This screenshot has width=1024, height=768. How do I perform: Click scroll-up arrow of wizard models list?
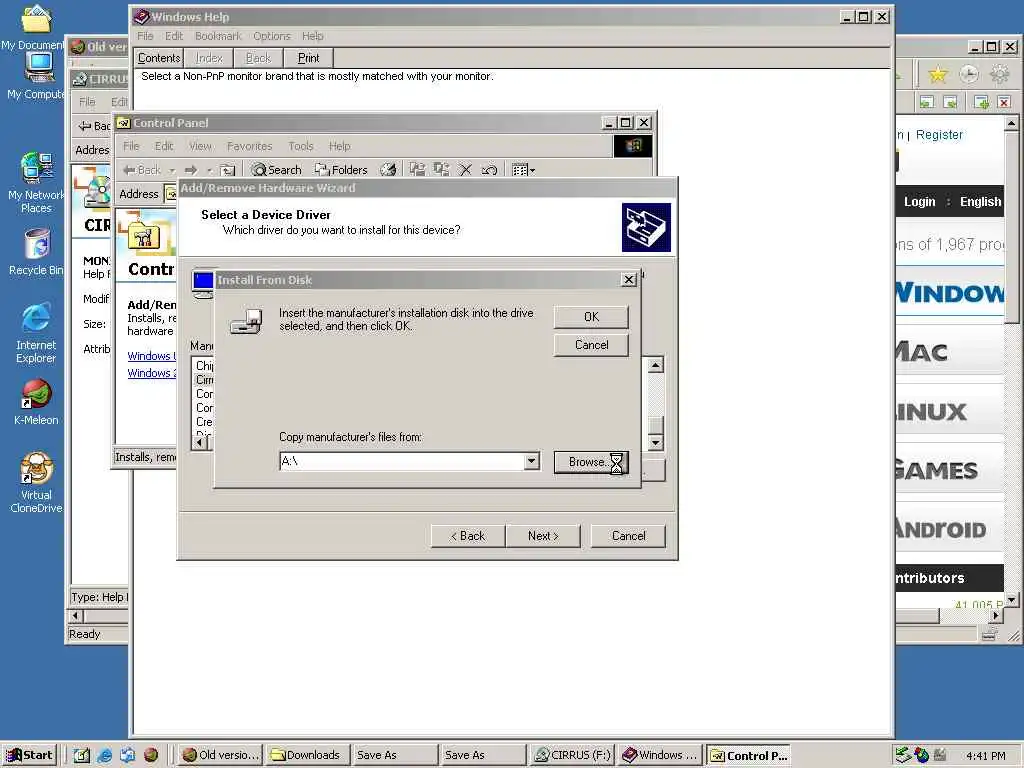point(656,364)
